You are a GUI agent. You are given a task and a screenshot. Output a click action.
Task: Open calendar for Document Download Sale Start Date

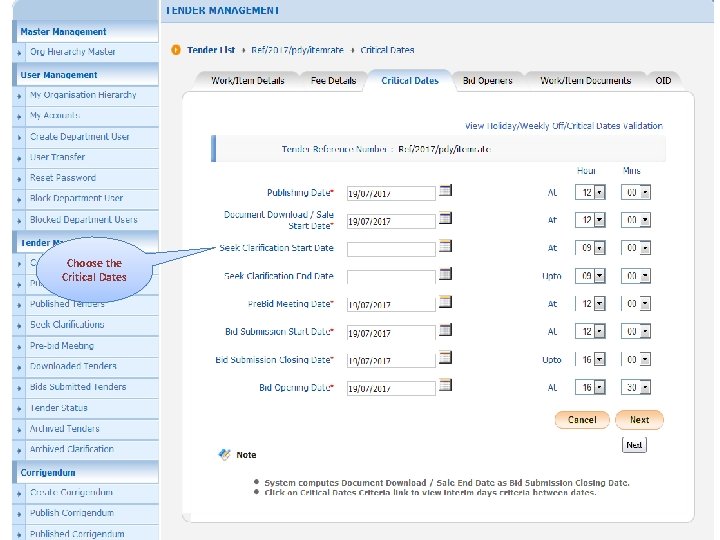point(445,218)
